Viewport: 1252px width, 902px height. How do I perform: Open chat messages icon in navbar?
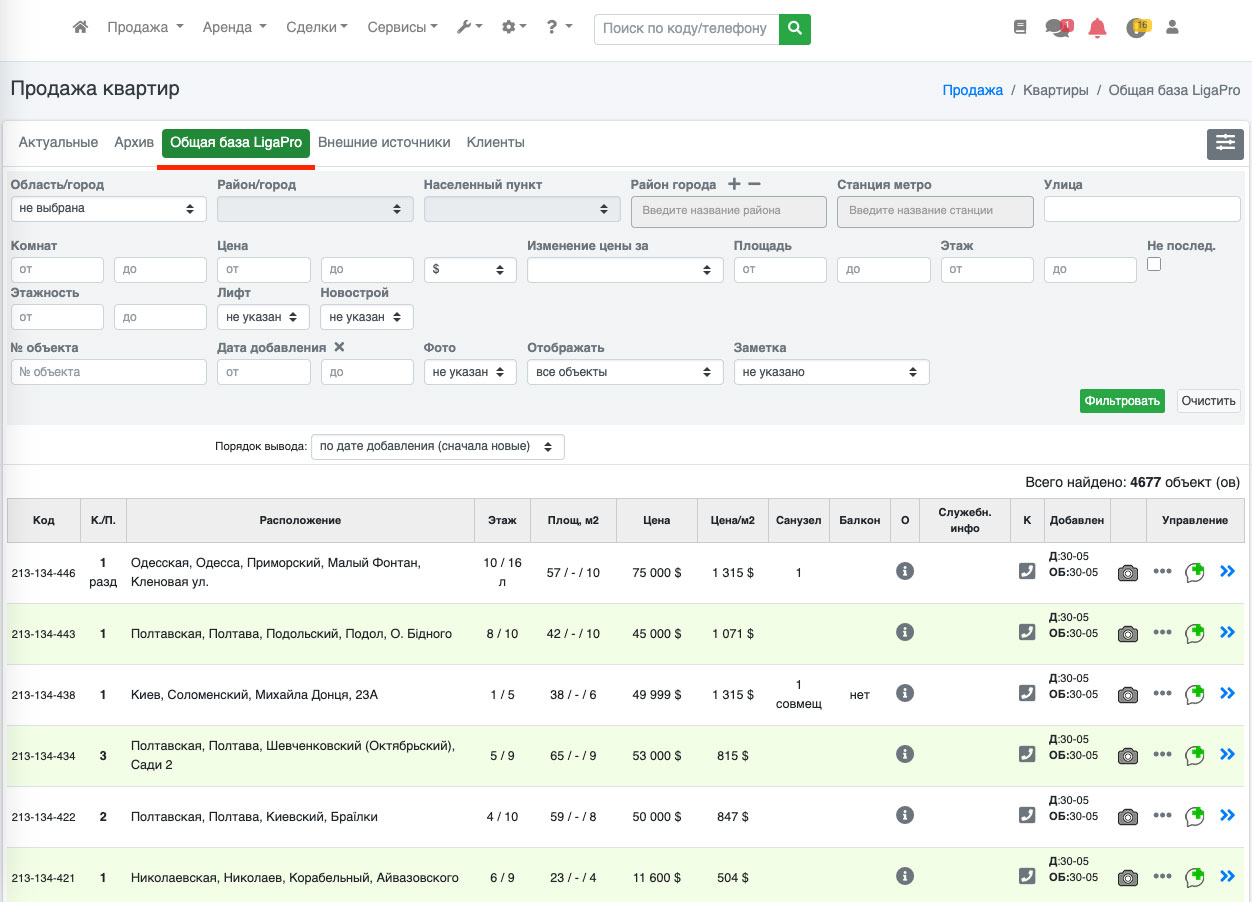point(1057,28)
